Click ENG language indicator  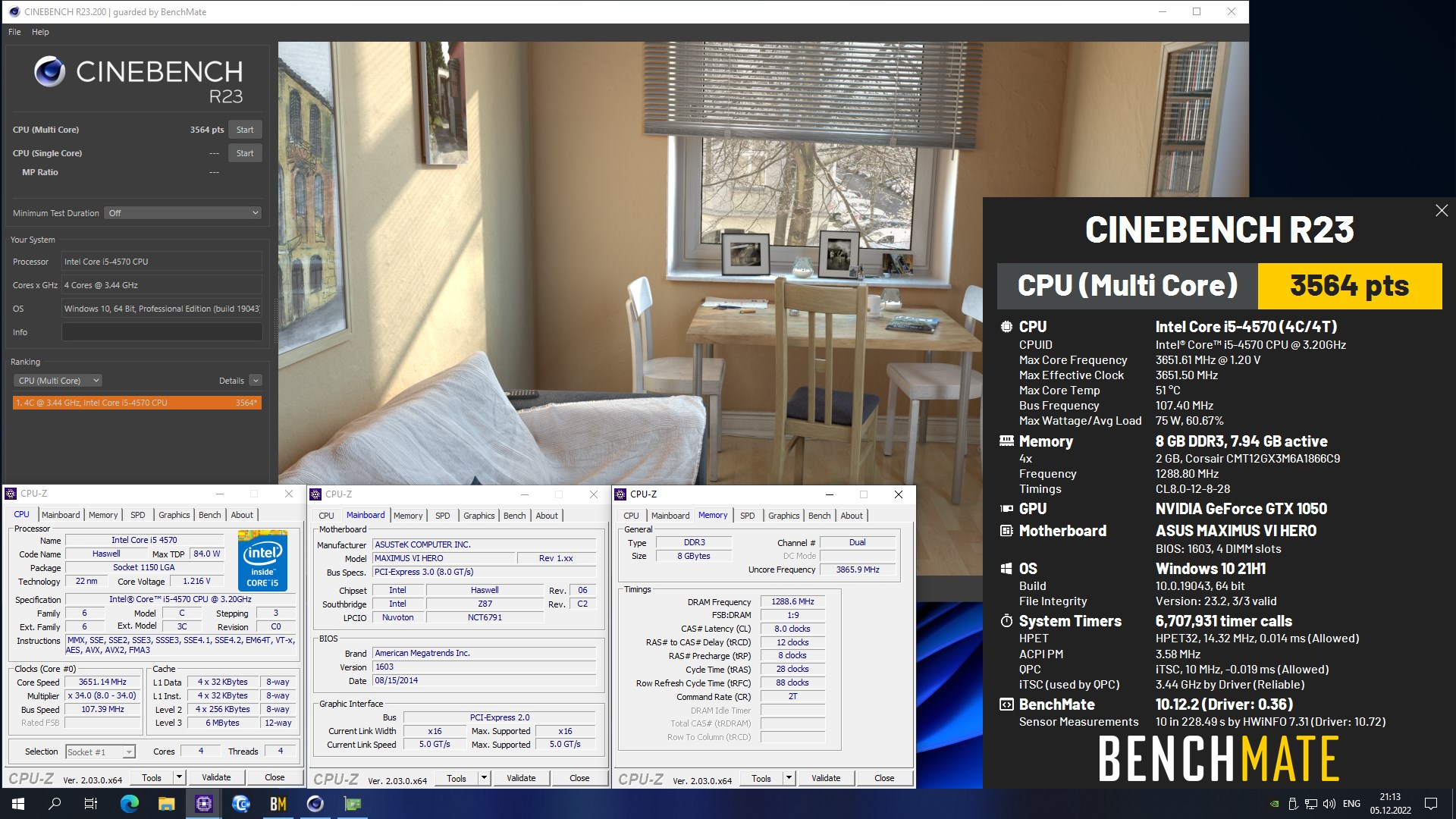(x=1351, y=804)
